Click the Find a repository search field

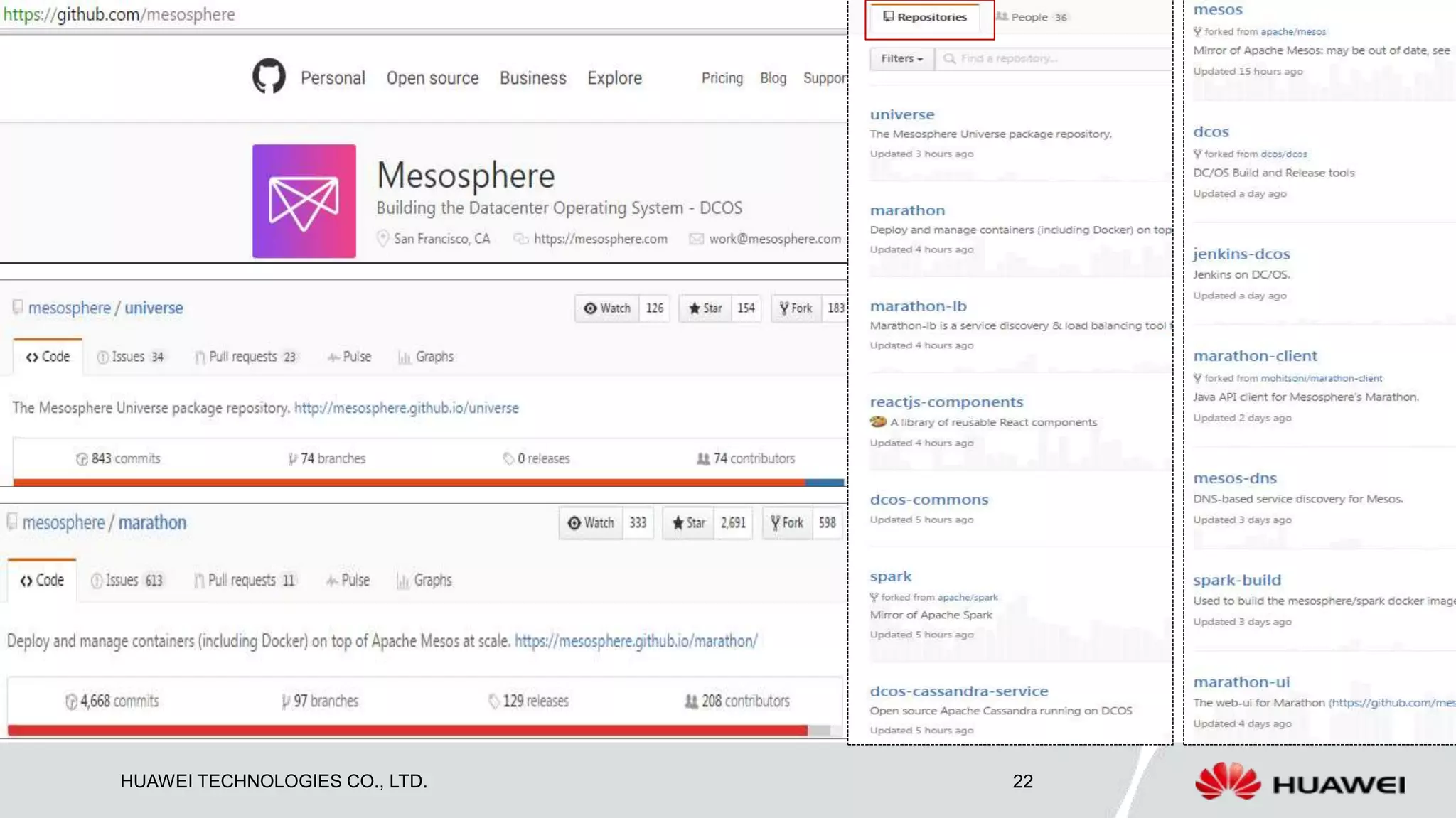click(1052, 59)
